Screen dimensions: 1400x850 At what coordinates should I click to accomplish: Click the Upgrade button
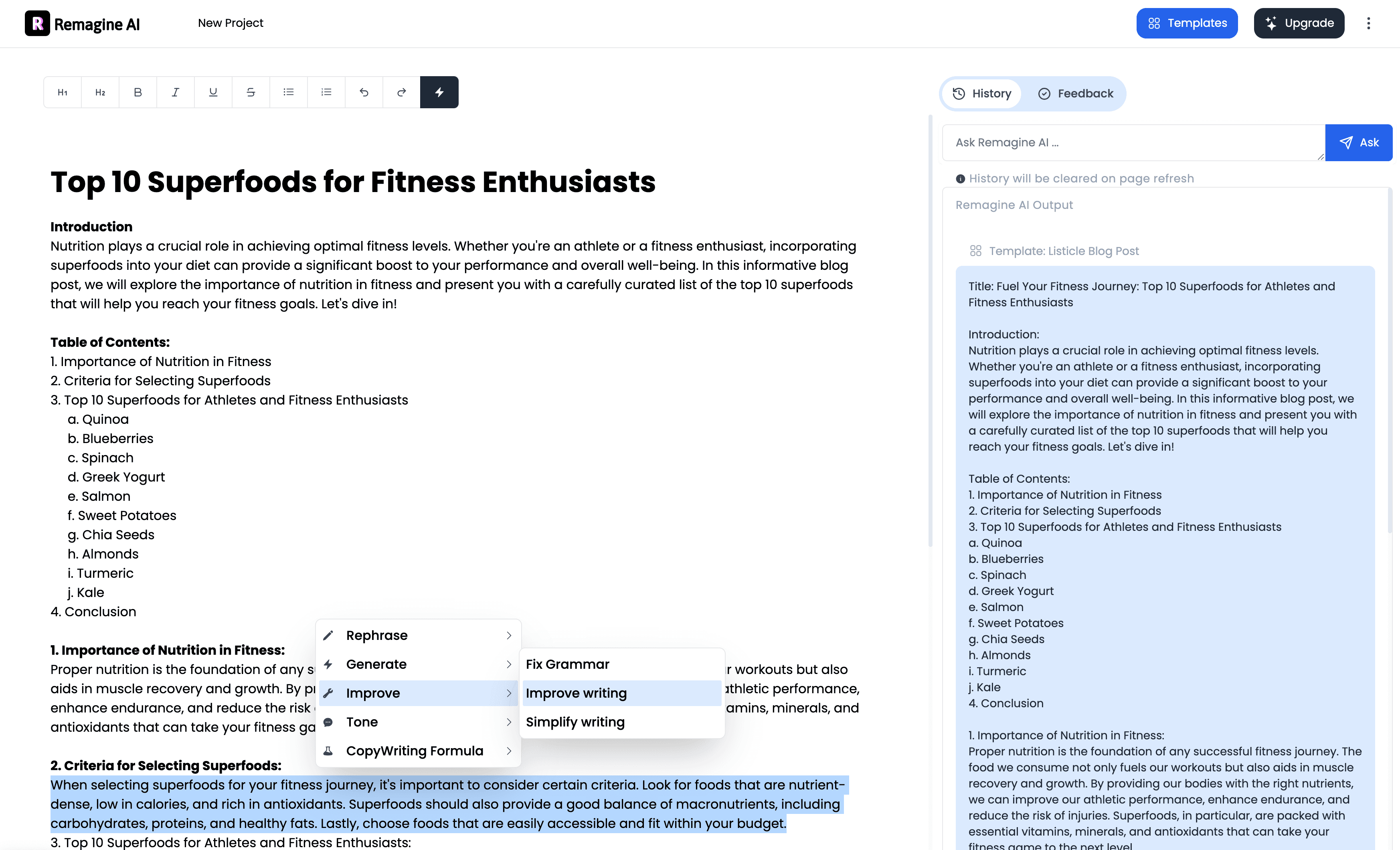pos(1299,23)
